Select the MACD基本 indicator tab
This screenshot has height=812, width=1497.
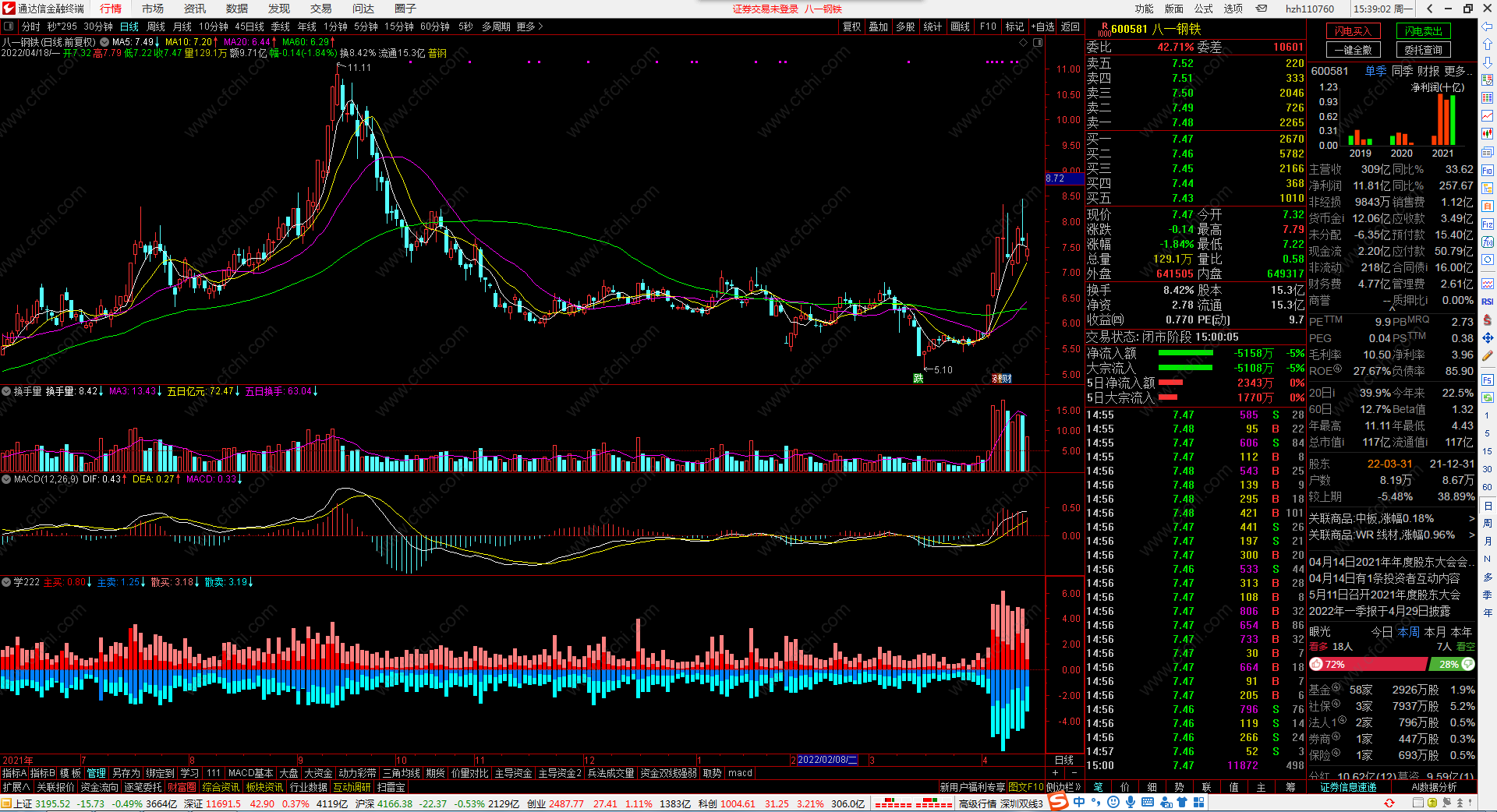tap(250, 773)
